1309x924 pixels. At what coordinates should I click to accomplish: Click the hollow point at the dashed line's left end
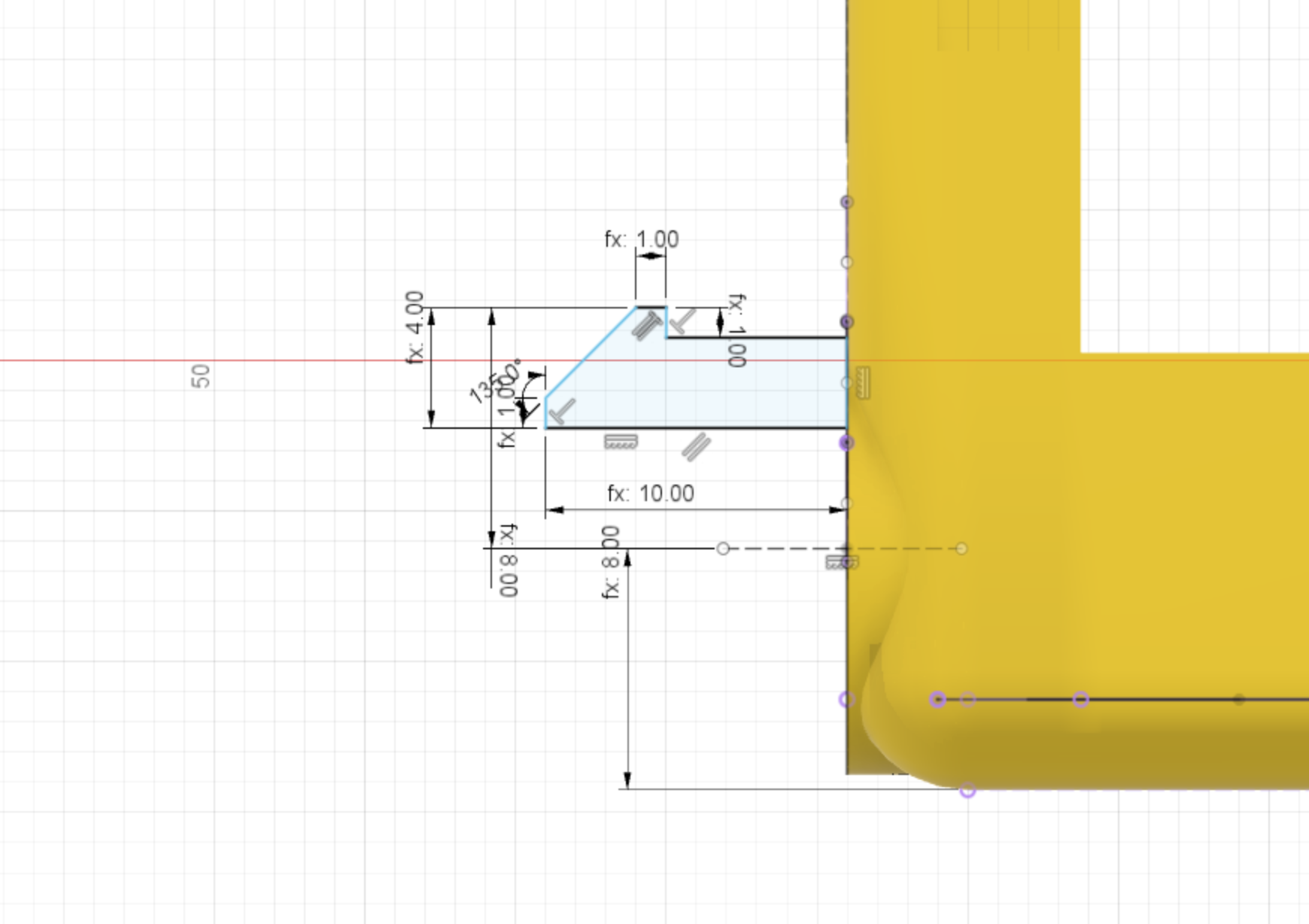pos(723,549)
